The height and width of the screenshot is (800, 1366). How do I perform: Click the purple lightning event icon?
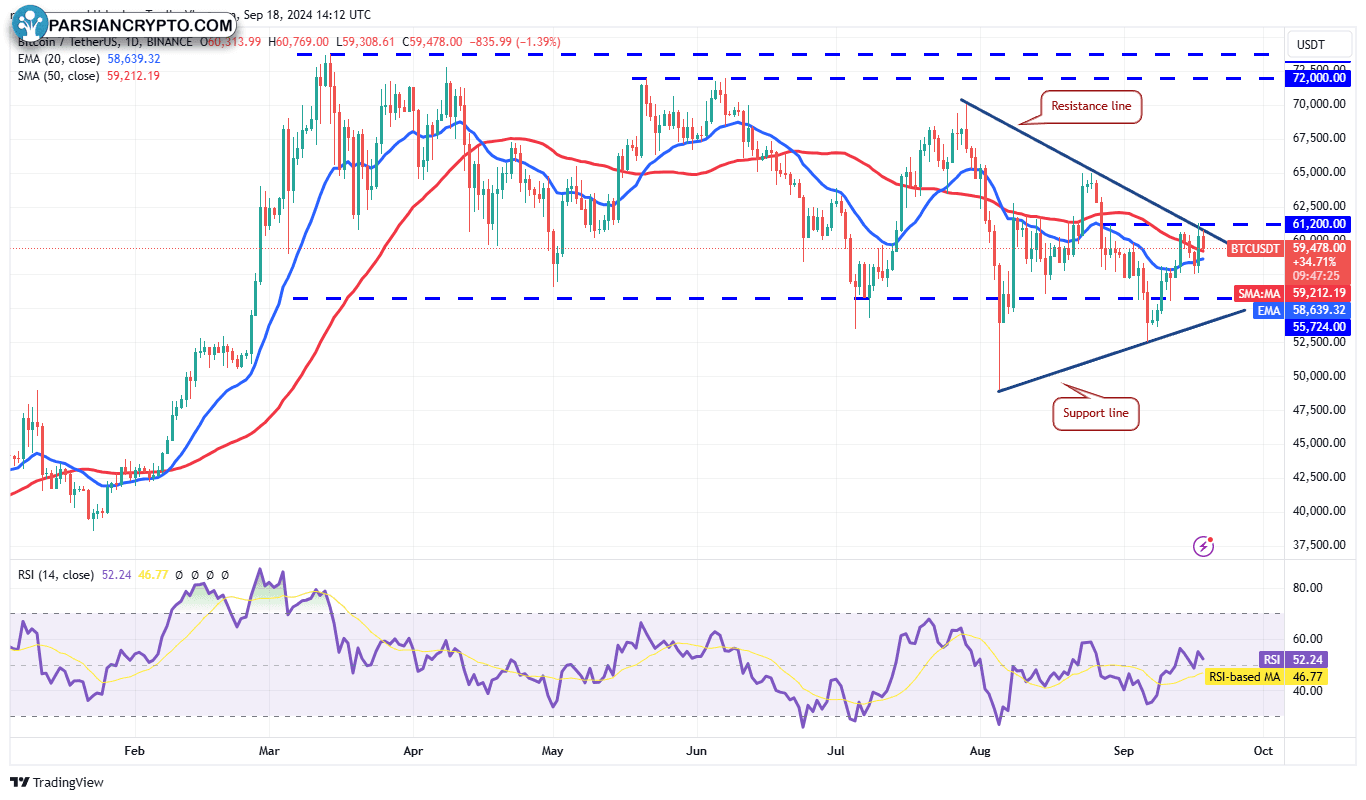pos(1204,546)
